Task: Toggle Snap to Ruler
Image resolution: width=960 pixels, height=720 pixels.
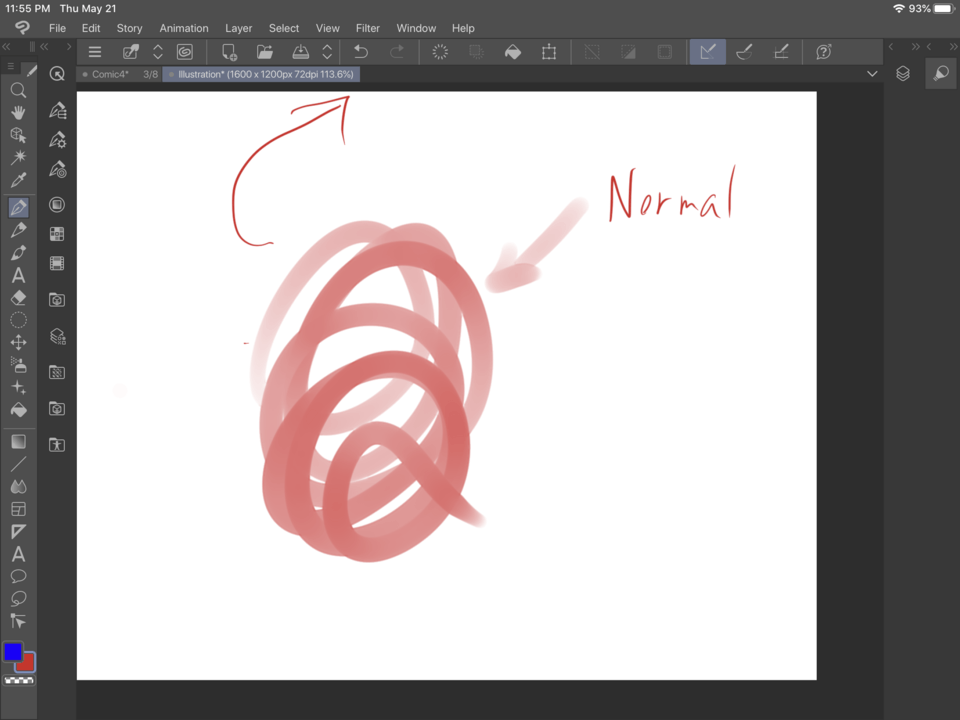Action: pyautogui.click(x=707, y=52)
